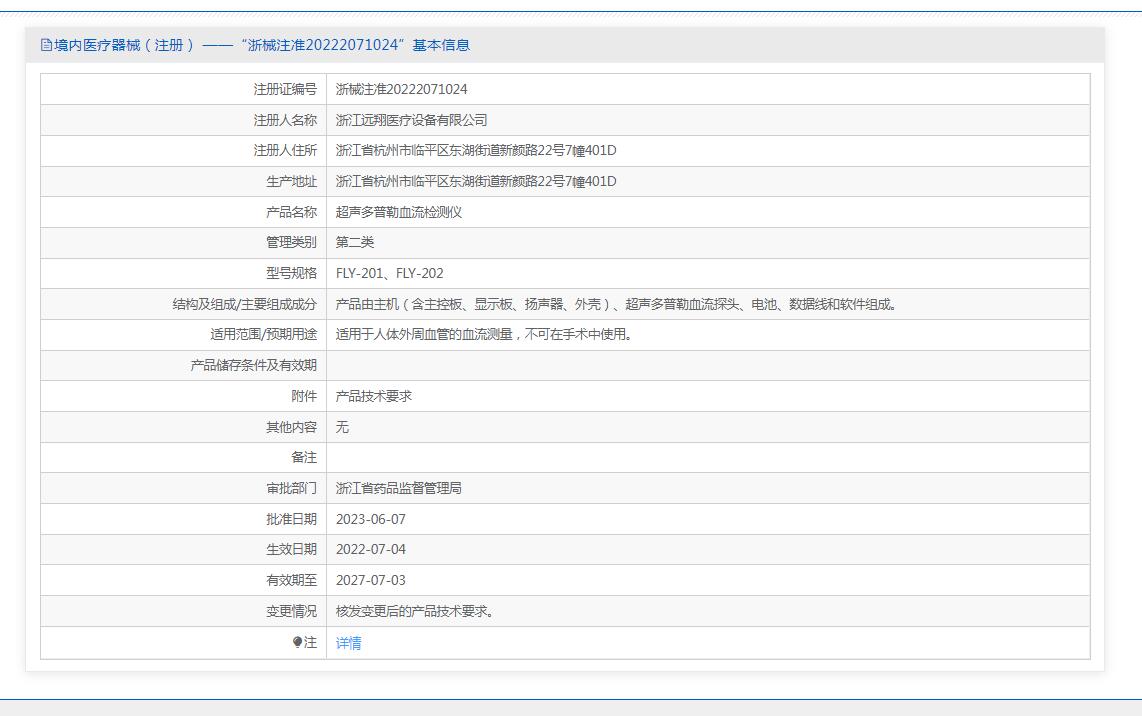Click the document icon before 境内医疗器械 heading
The image size is (1142, 716).
point(47,45)
